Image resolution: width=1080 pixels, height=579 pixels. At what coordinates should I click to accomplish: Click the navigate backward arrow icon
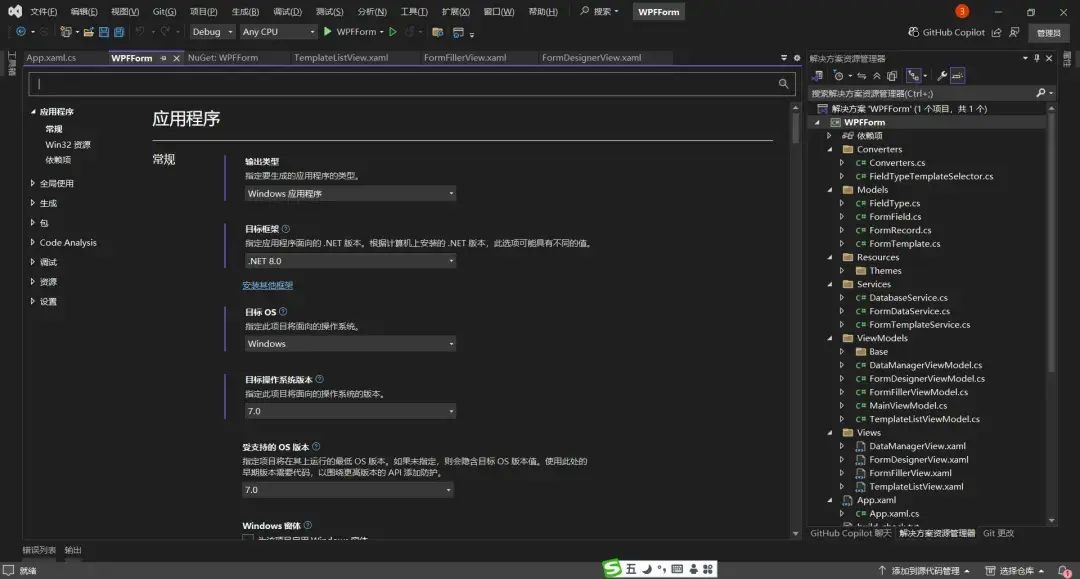point(21,32)
